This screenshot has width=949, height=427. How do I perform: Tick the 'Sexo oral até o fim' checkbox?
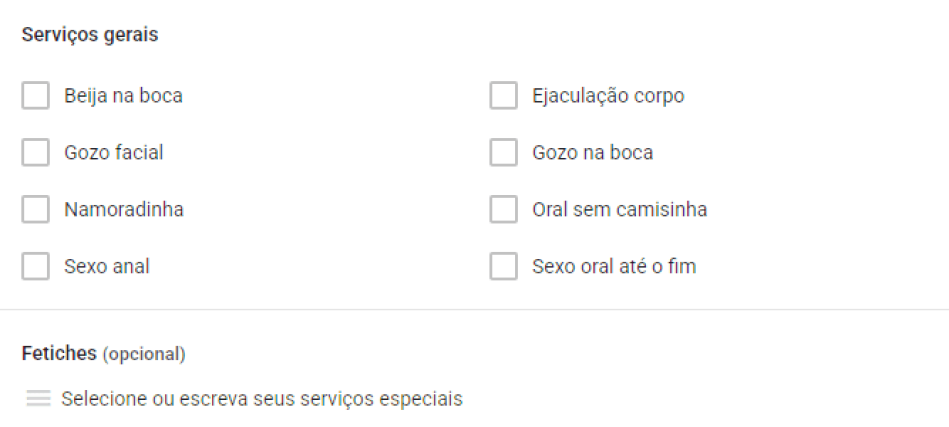pos(503,267)
